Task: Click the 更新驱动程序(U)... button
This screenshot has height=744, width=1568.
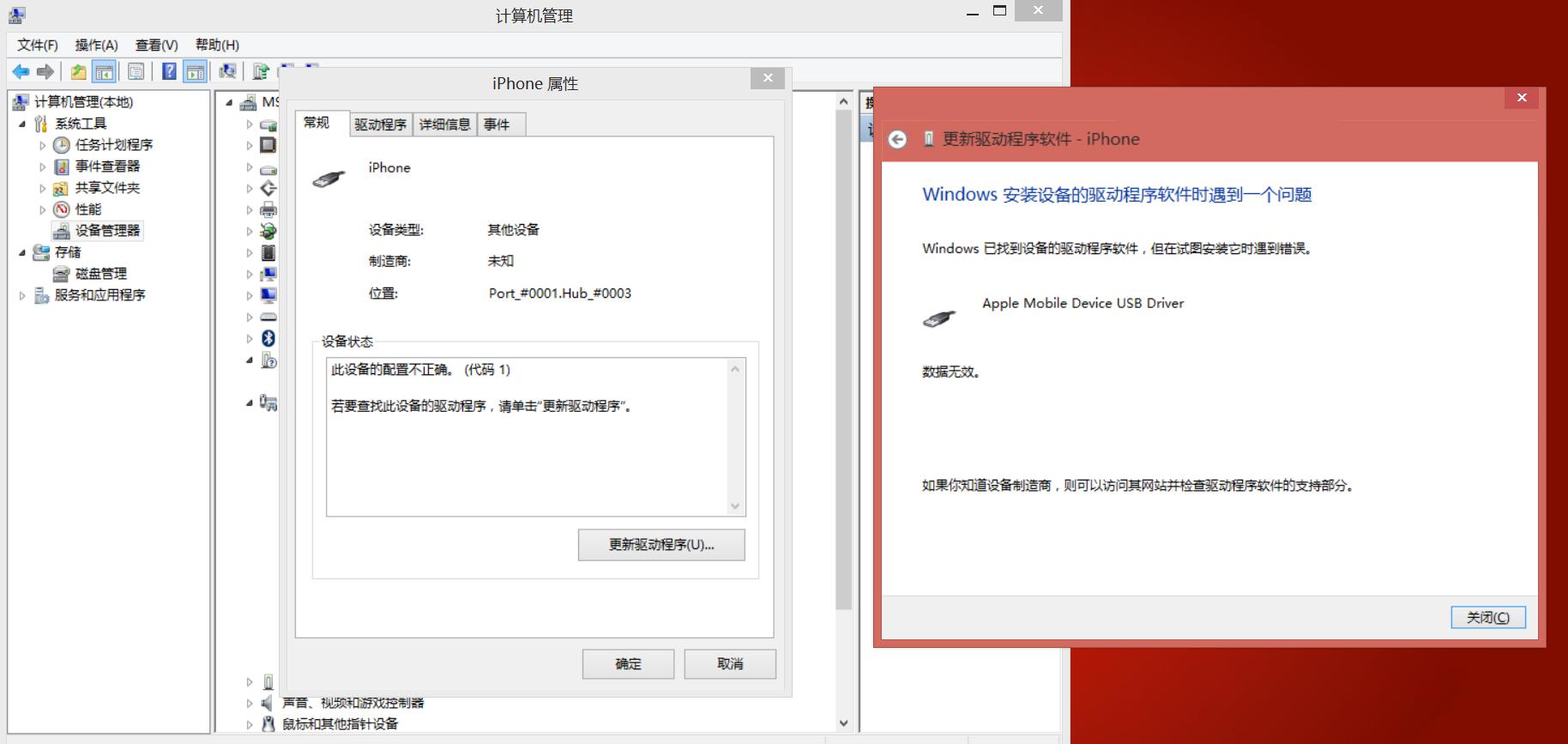Action: (661, 545)
